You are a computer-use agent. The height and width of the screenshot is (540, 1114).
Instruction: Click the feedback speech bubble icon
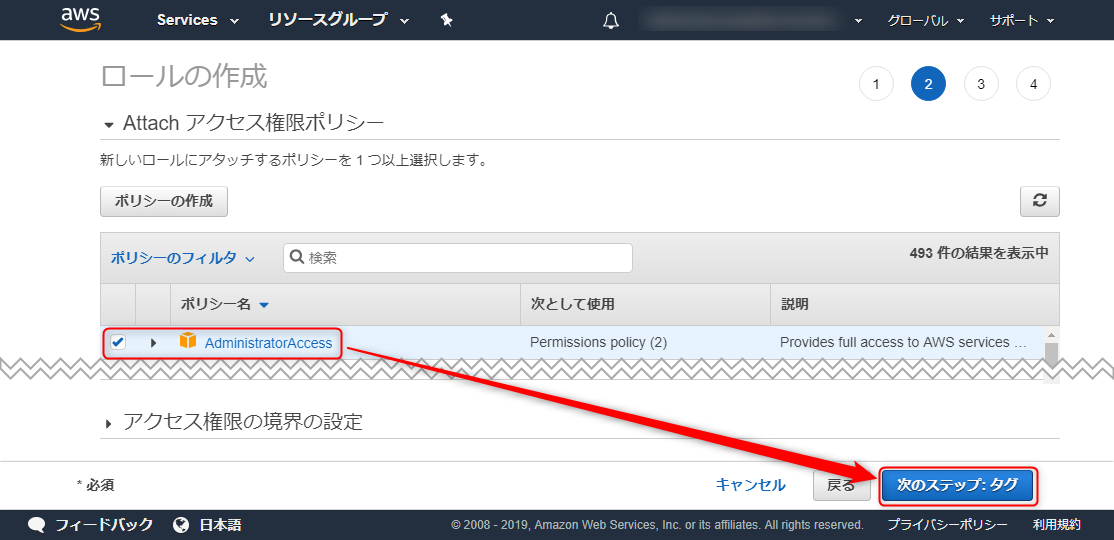37,525
